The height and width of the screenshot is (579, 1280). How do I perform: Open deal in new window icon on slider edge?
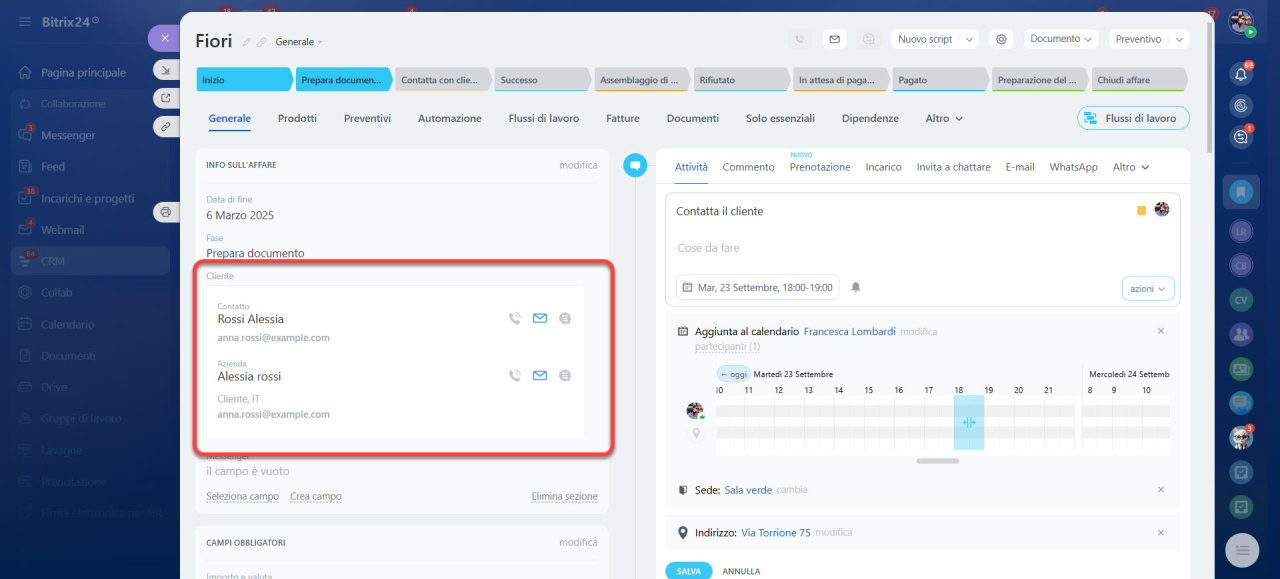tap(165, 98)
